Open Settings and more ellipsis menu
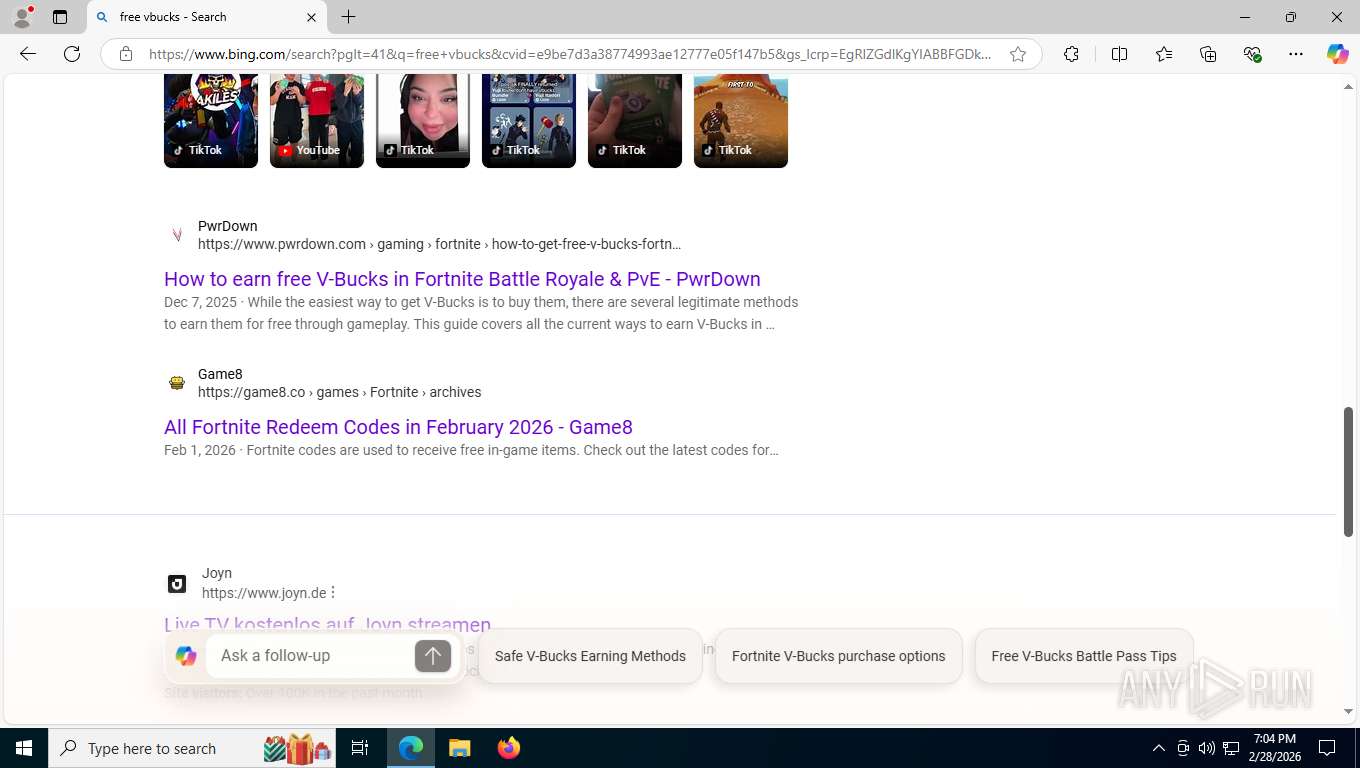This screenshot has height=768, width=1360. (1296, 54)
